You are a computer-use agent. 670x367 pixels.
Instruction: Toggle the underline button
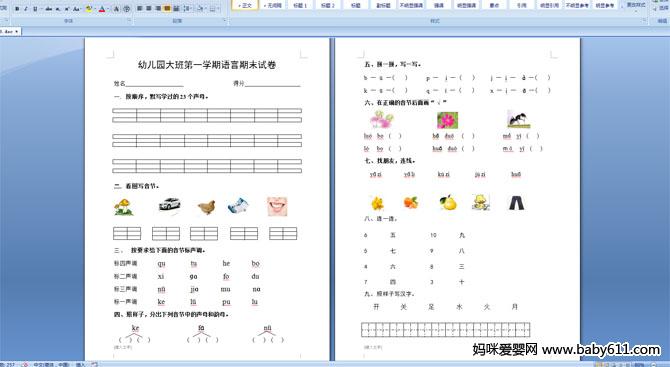[x=35, y=9]
